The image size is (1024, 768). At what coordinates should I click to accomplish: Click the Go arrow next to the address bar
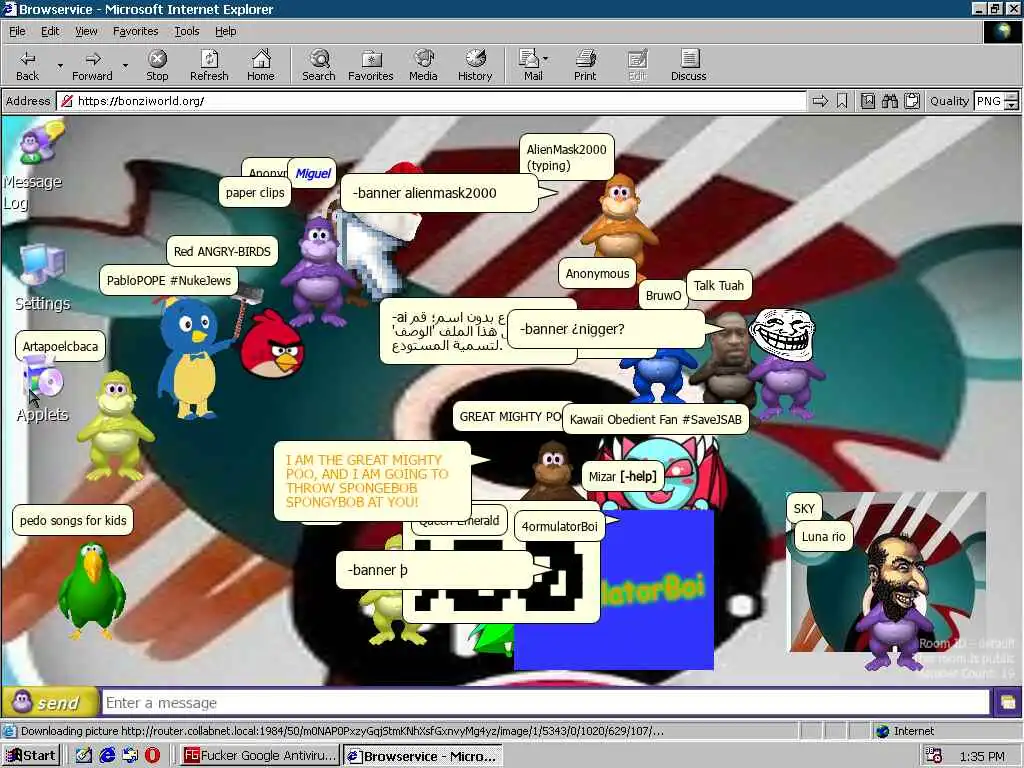[820, 101]
